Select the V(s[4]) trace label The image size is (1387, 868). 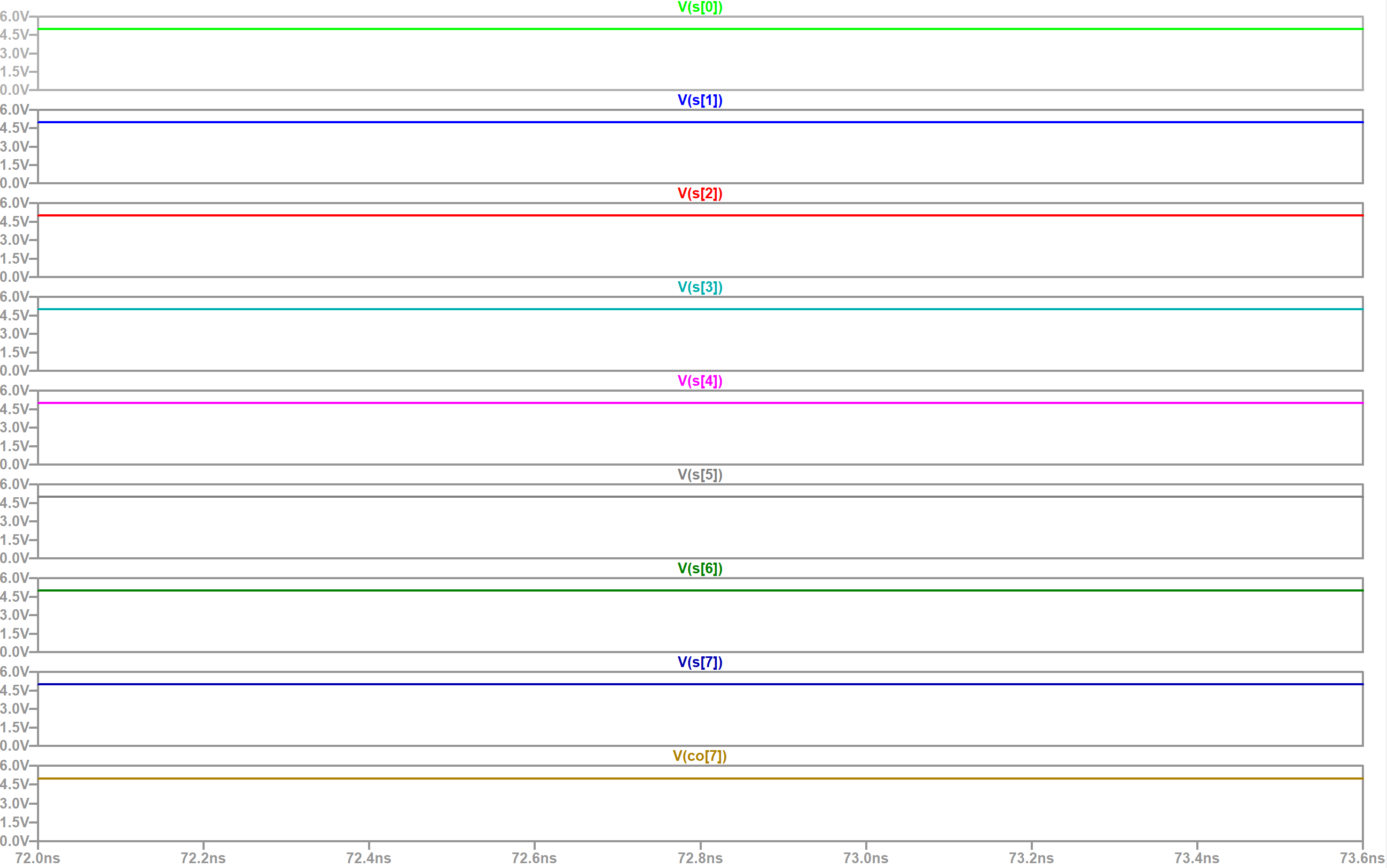[700, 381]
